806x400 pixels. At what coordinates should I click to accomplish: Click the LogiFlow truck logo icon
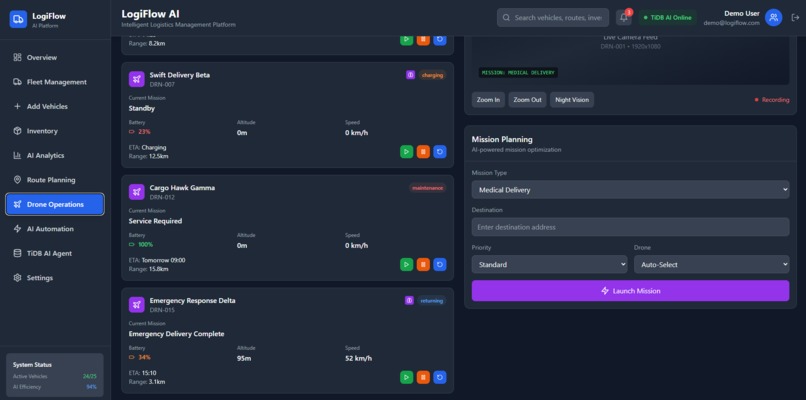click(x=18, y=19)
